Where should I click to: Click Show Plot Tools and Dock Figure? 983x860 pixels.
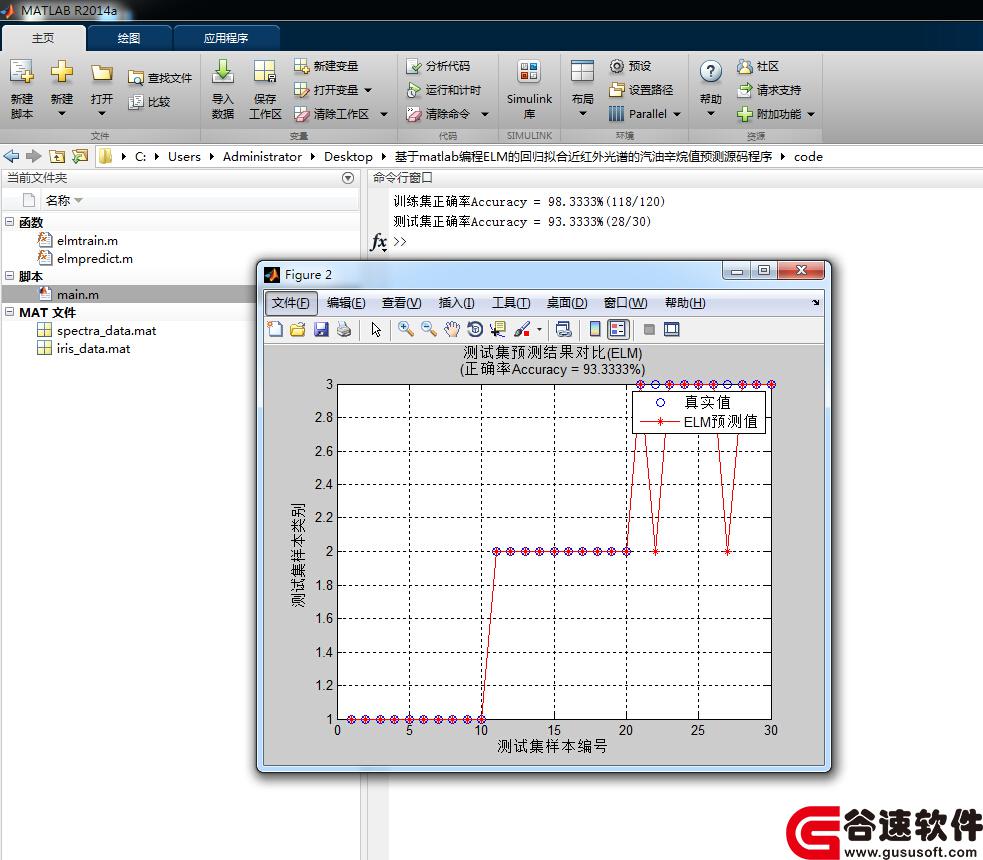coord(671,329)
